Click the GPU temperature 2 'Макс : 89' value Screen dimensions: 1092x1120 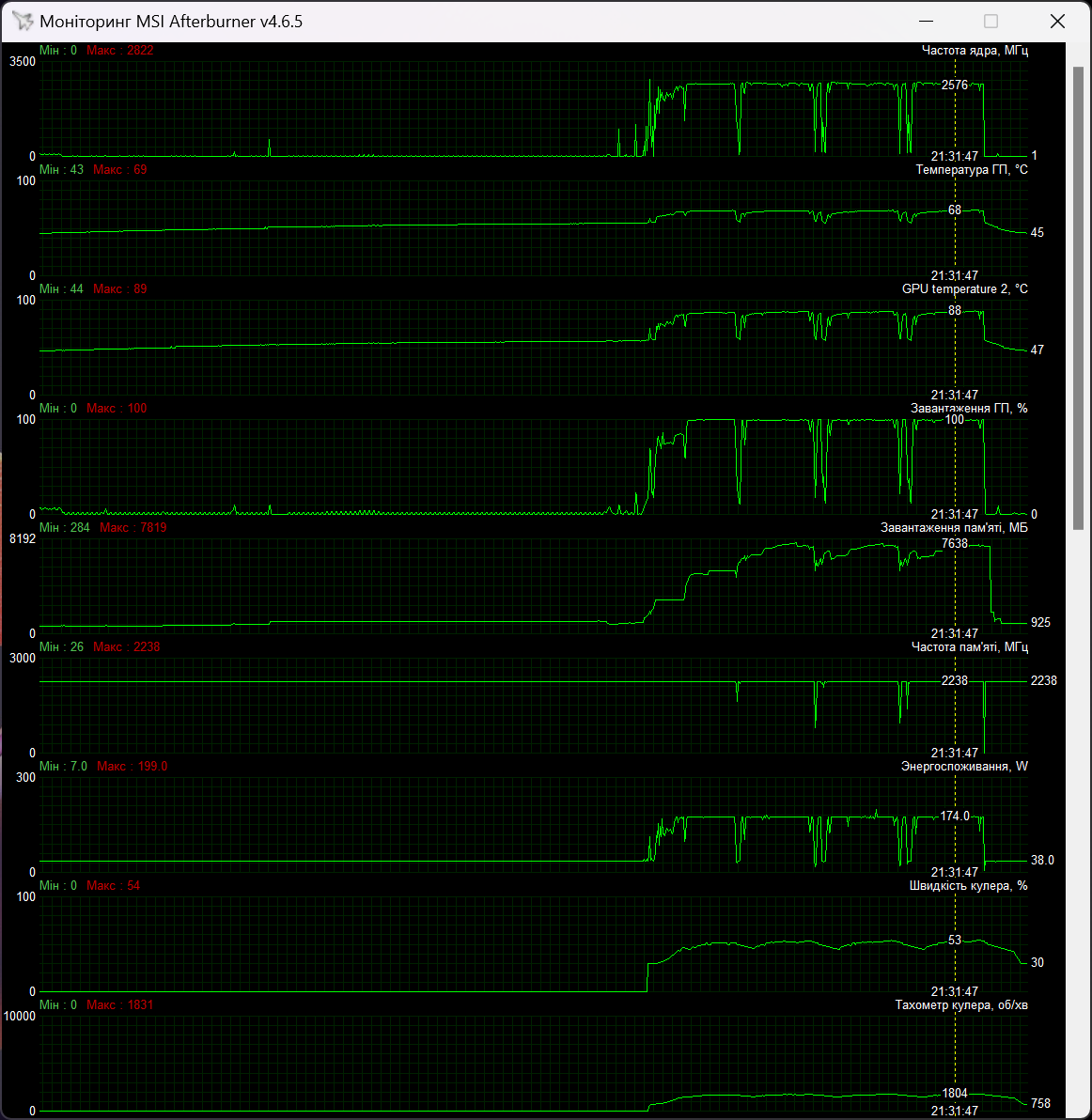click(x=120, y=289)
